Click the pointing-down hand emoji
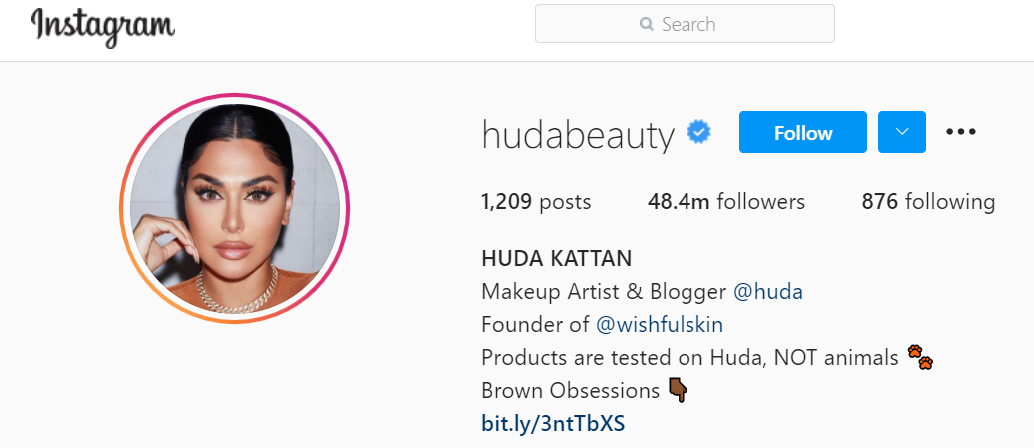Screen dimensions: 1034x448 tap(677, 390)
